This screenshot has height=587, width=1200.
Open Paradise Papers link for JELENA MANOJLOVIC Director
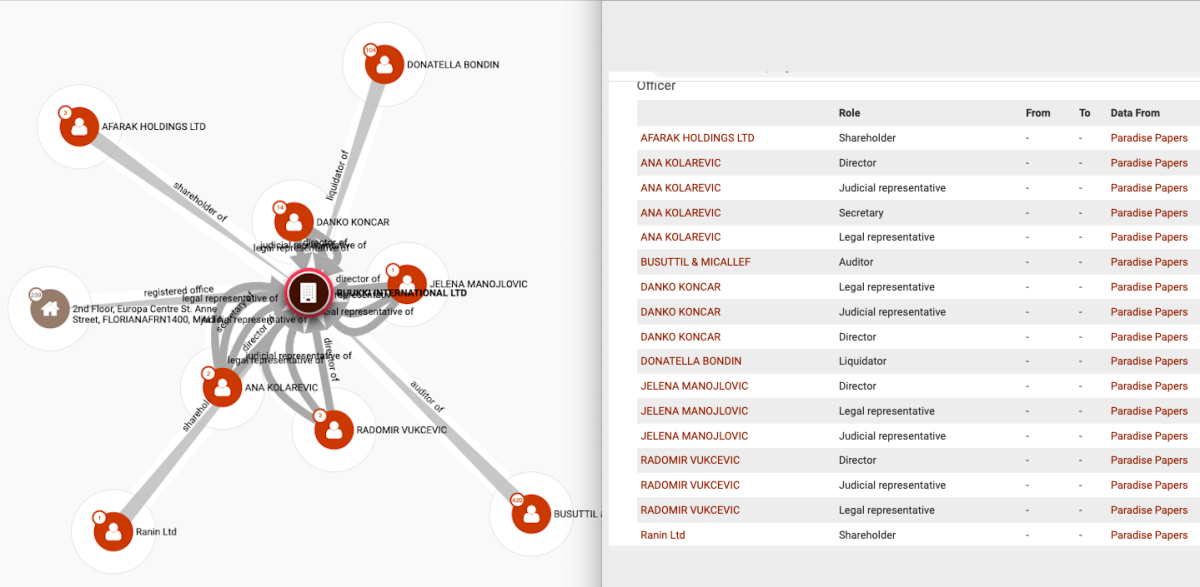click(1149, 386)
